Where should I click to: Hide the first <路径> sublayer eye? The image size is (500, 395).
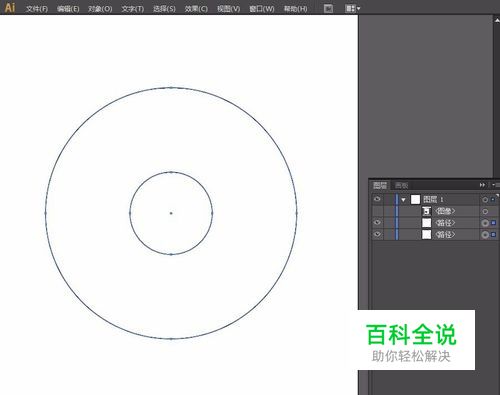pos(377,222)
